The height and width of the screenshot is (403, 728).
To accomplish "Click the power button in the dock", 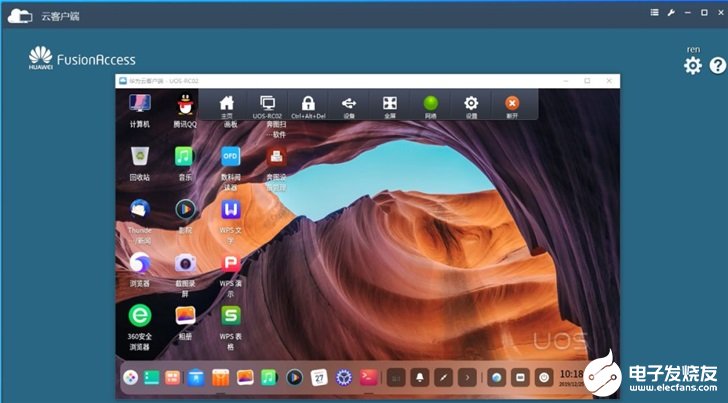I will [x=544, y=377].
